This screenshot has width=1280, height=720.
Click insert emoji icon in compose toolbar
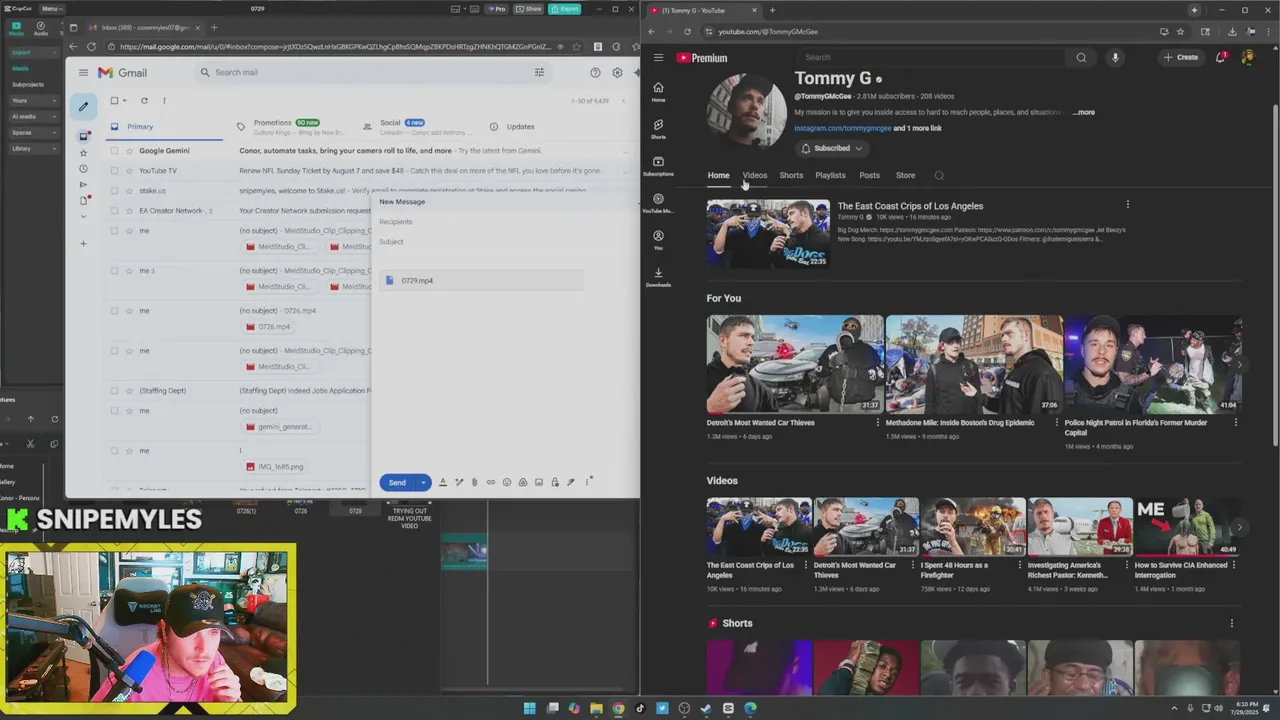click(x=506, y=482)
